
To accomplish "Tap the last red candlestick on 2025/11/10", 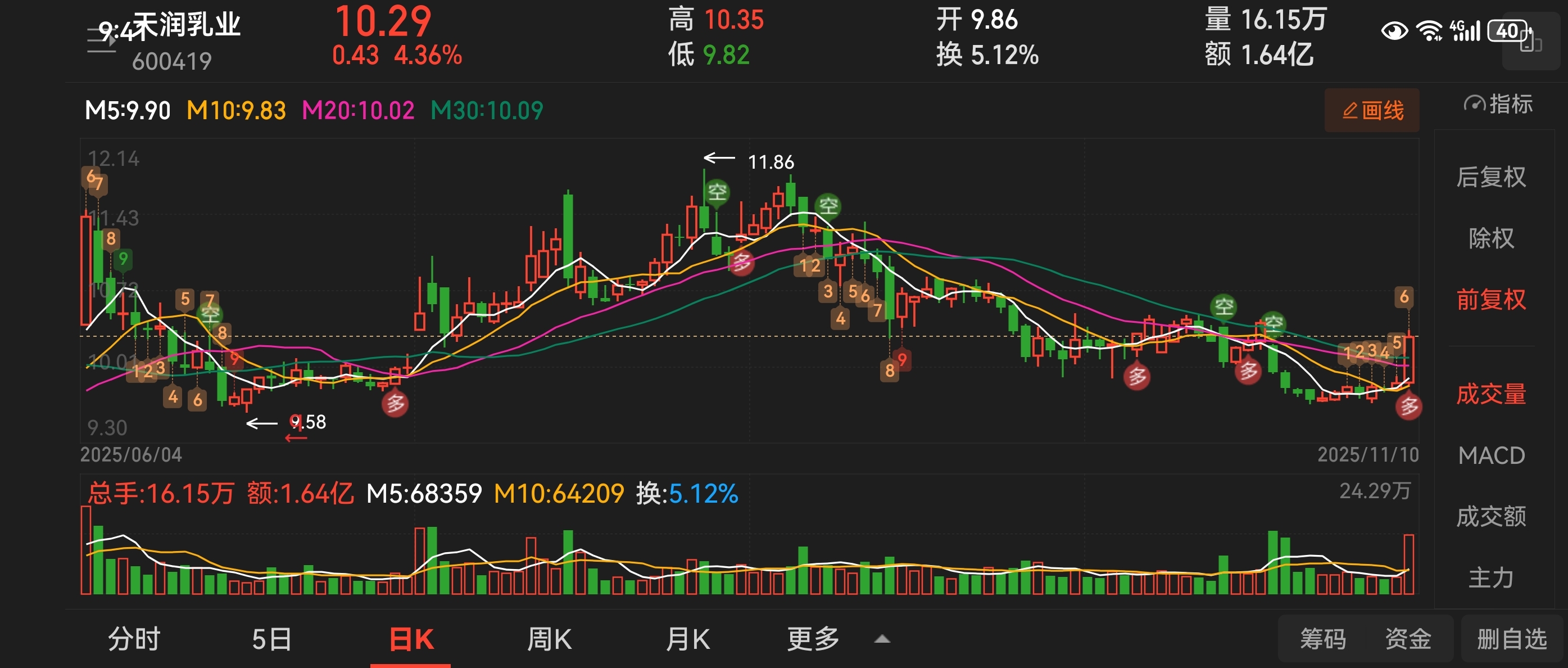I will [1408, 359].
